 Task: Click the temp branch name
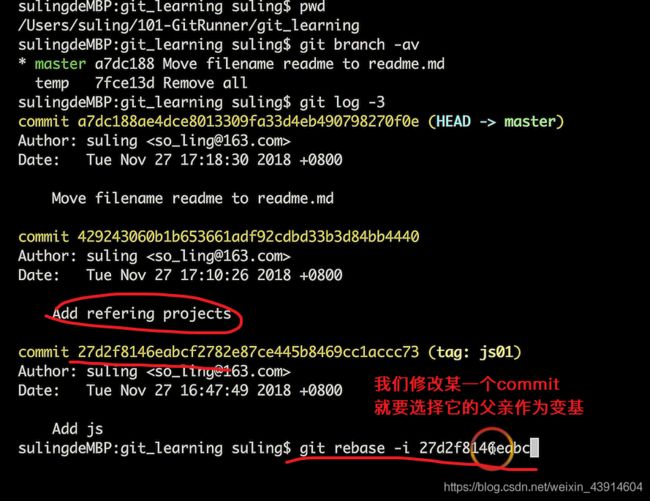tap(52, 83)
